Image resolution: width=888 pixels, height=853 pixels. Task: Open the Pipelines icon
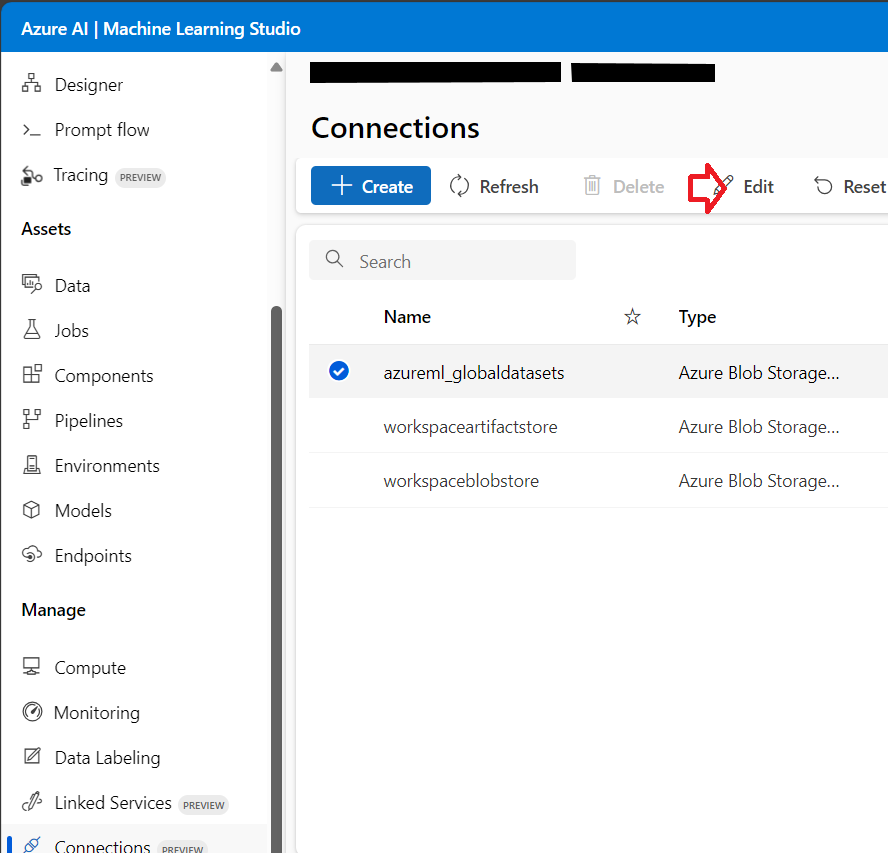(x=32, y=419)
